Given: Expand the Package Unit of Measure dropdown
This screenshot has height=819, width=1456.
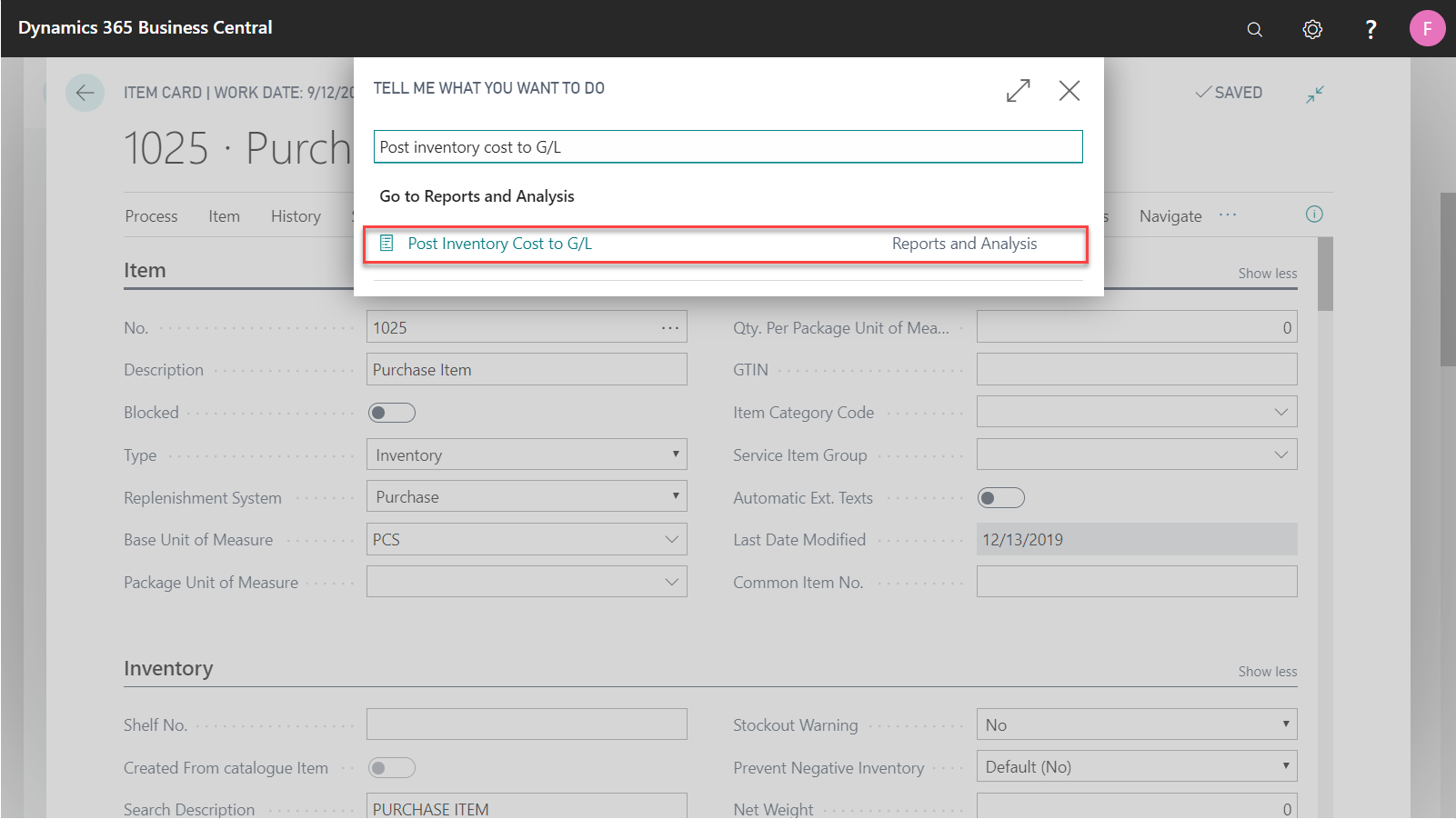Looking at the screenshot, I should [671, 582].
